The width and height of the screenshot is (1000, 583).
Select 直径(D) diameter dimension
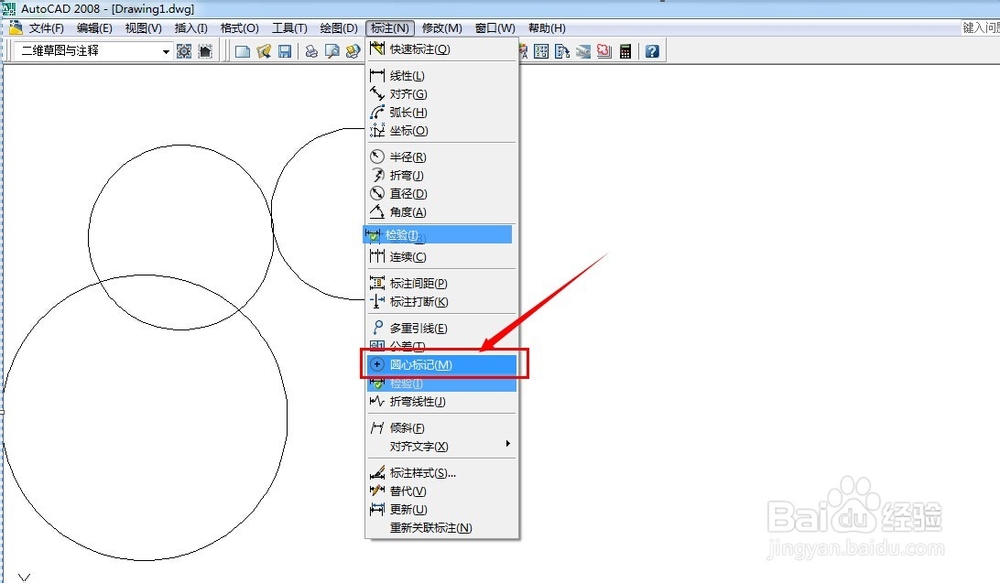coord(441,194)
